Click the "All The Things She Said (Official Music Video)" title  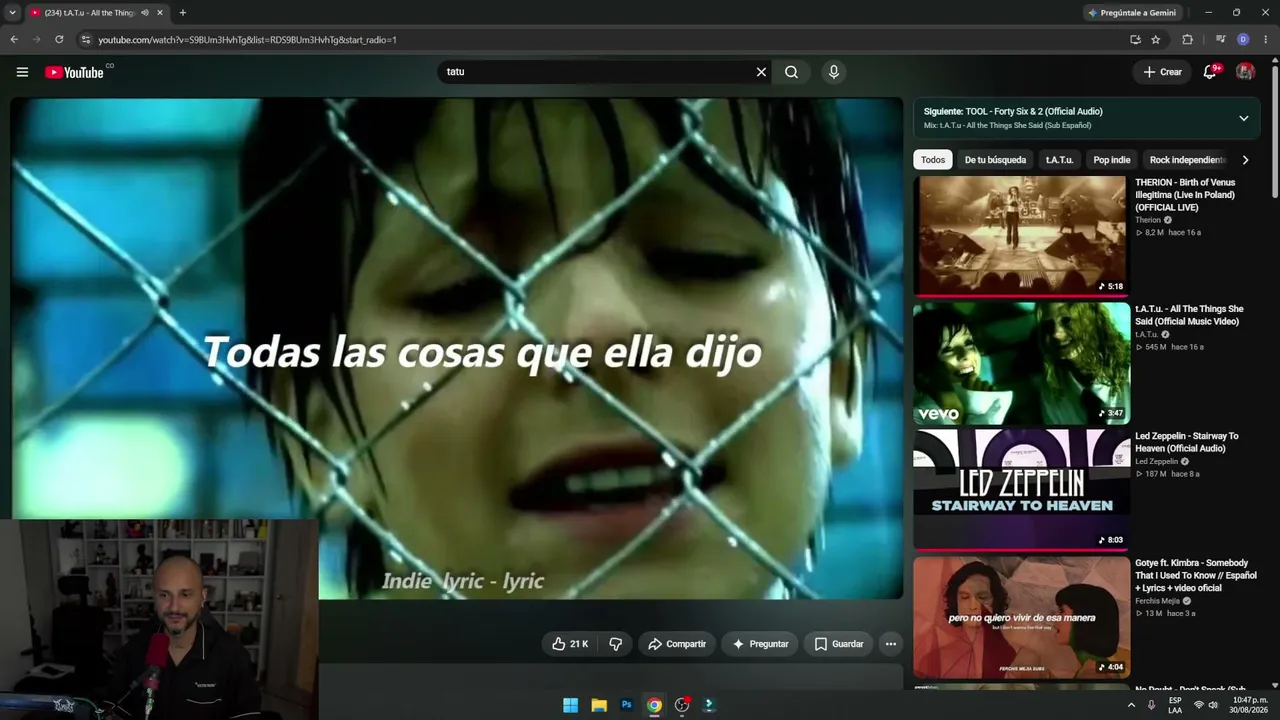tap(1189, 315)
